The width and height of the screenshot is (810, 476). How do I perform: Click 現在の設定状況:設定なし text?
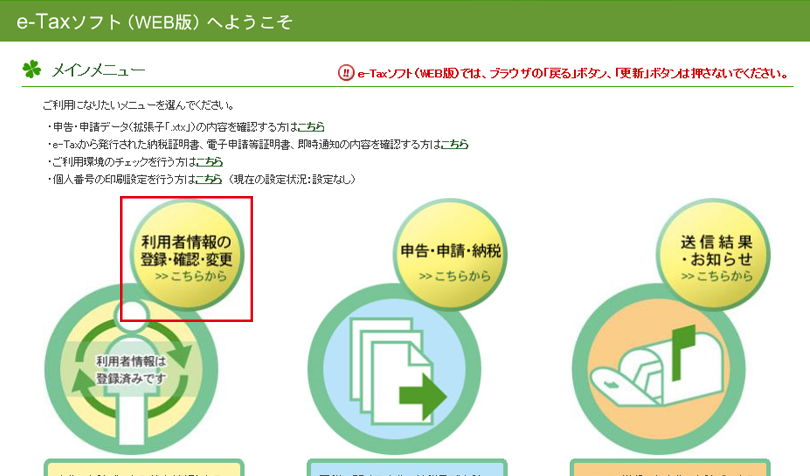coord(292,179)
